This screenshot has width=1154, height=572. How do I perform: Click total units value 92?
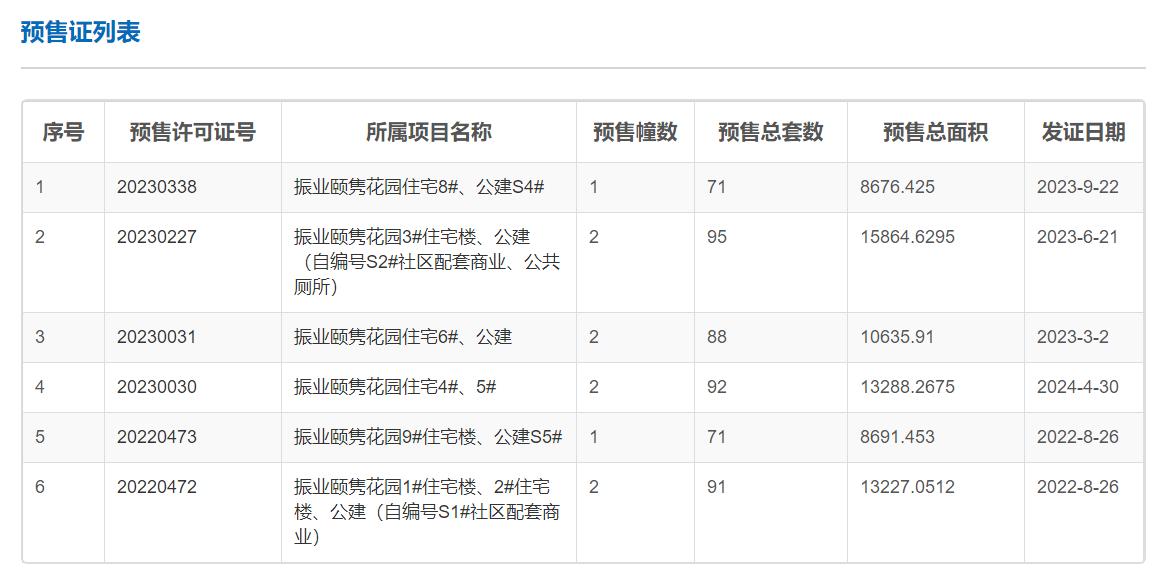pos(716,387)
